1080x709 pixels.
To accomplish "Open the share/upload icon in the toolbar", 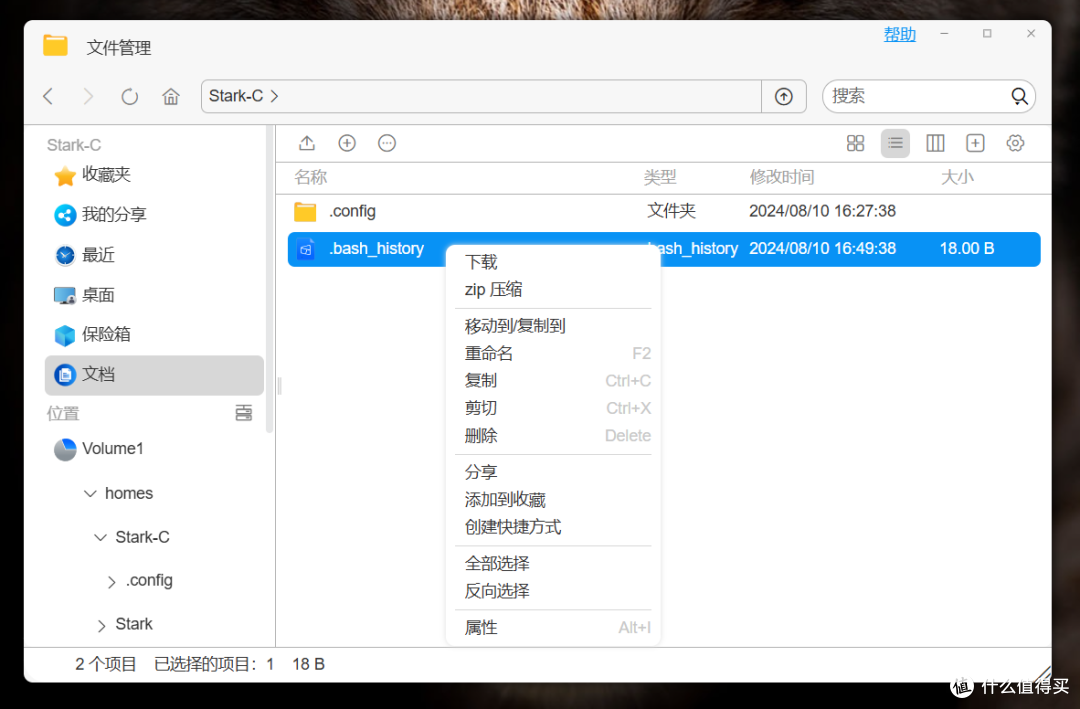I will (307, 143).
